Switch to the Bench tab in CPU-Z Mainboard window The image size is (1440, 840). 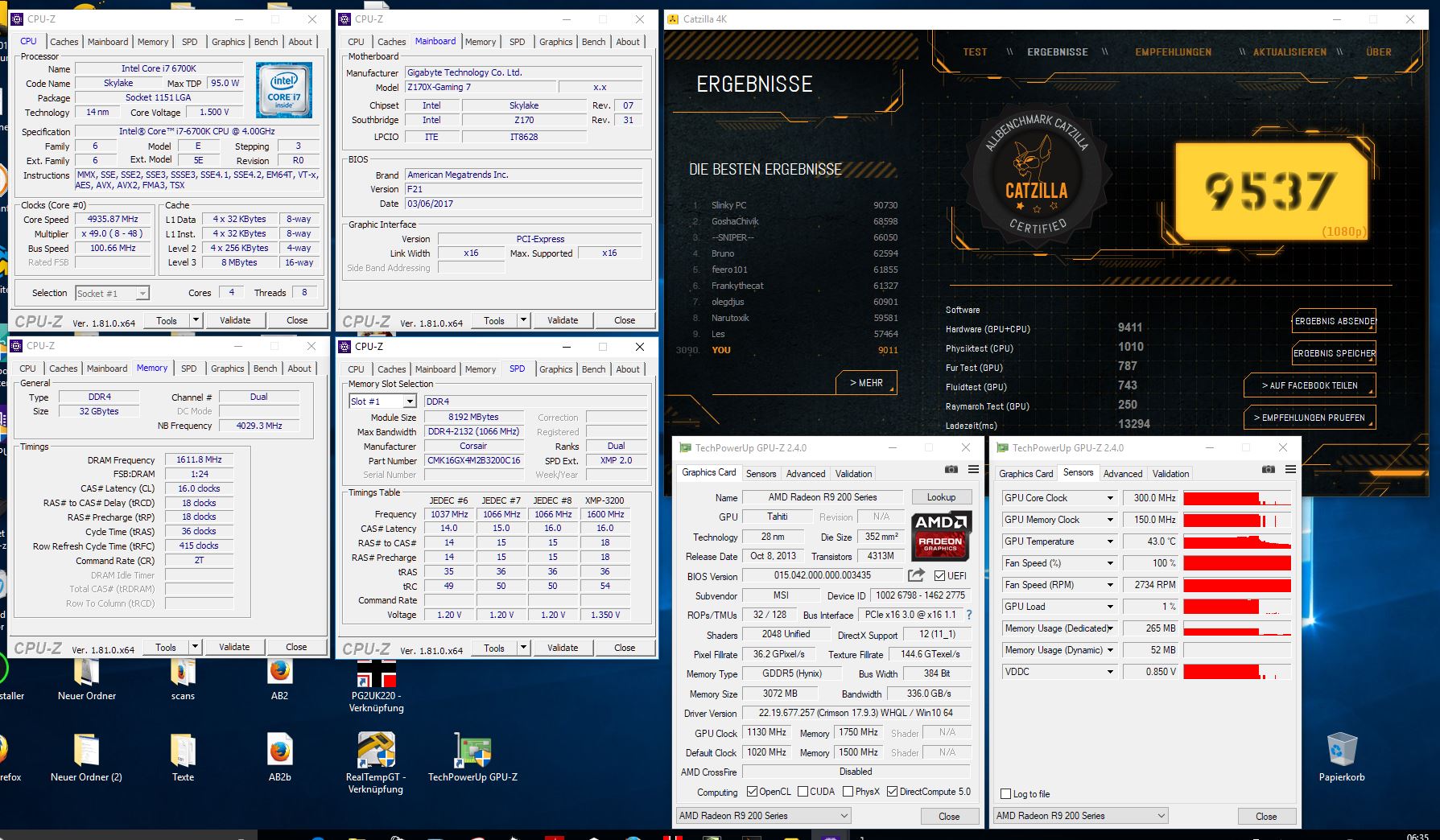coord(593,42)
